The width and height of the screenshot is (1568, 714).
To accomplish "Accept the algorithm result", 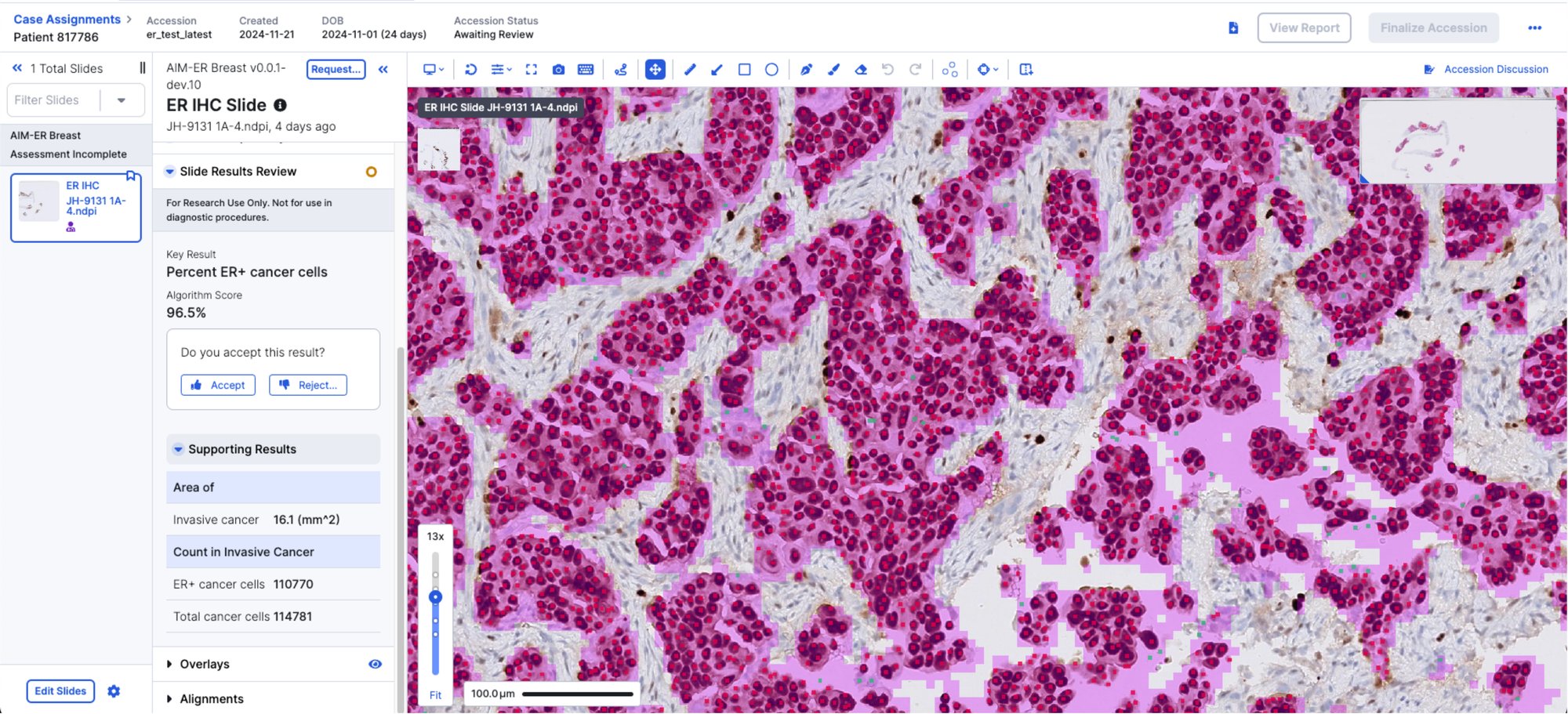I will (218, 386).
